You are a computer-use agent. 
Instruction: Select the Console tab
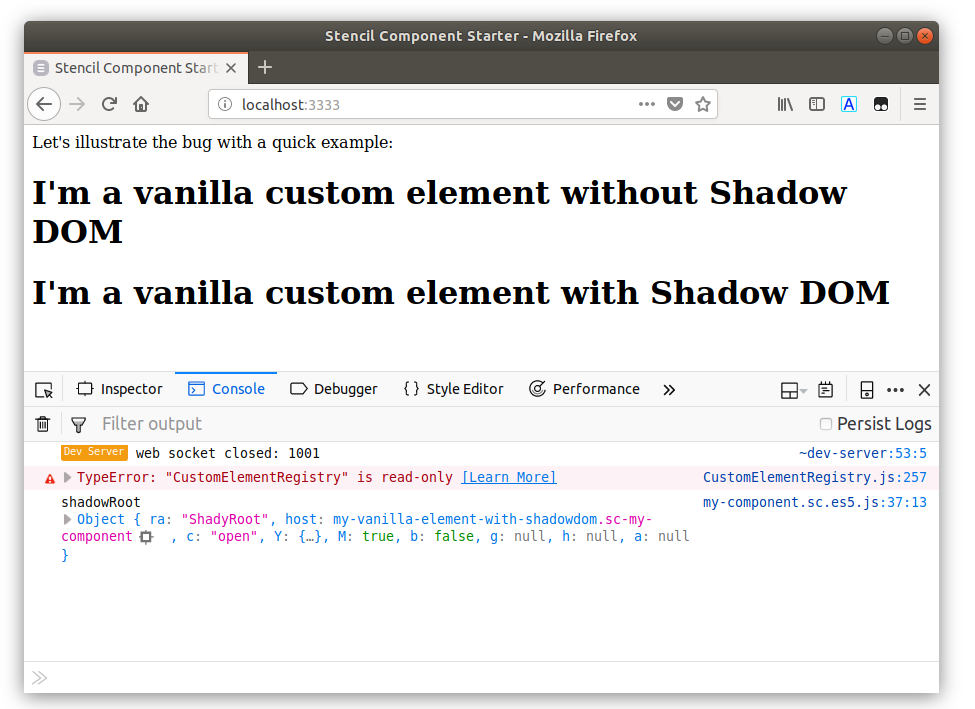[226, 389]
